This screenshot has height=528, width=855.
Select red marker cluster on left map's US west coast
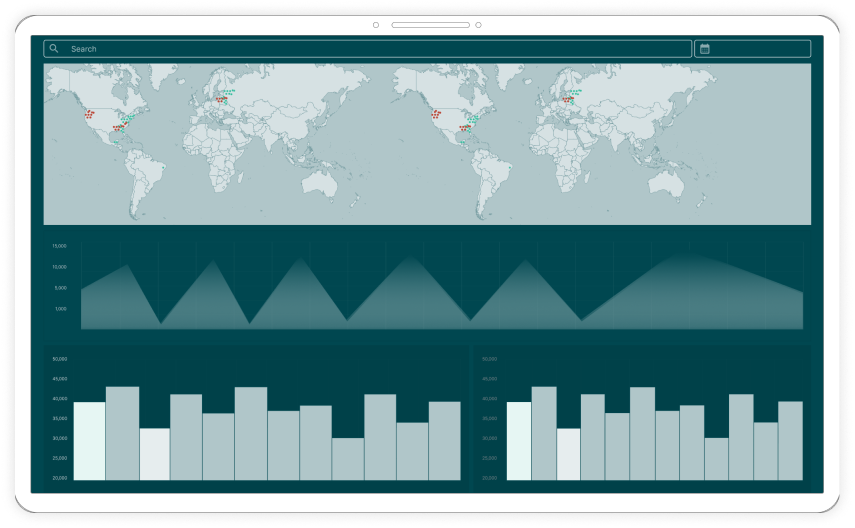point(90,114)
